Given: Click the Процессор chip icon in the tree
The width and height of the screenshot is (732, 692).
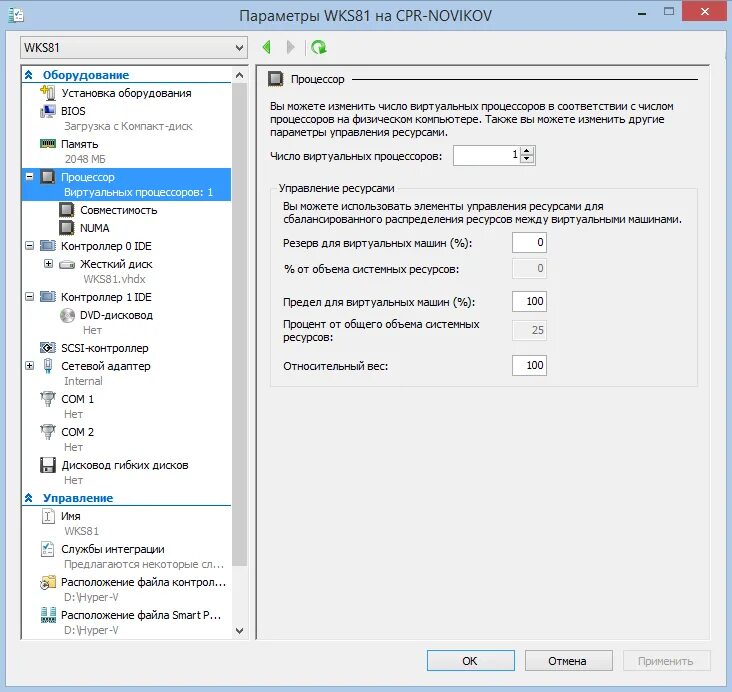Looking at the screenshot, I should [48, 177].
